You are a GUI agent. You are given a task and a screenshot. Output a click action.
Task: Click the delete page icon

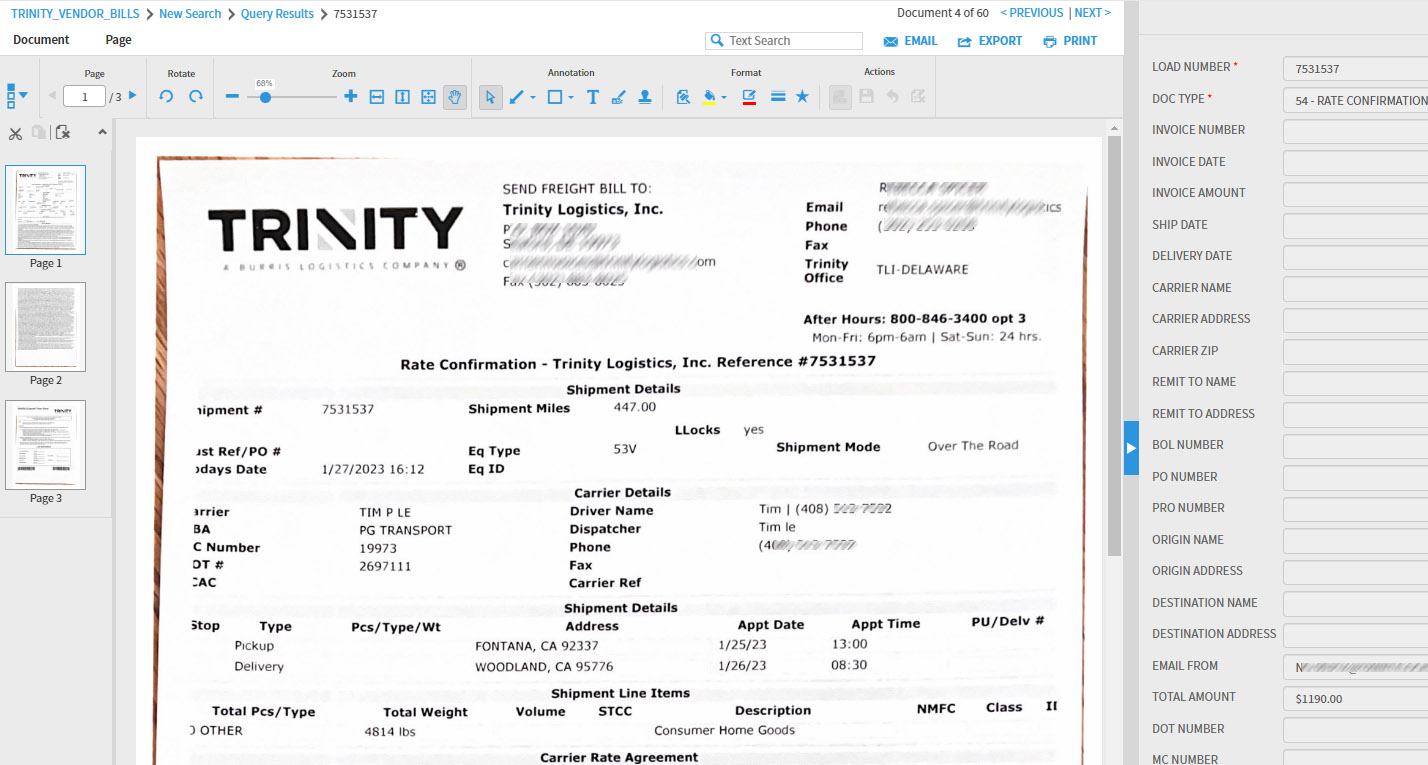63,133
